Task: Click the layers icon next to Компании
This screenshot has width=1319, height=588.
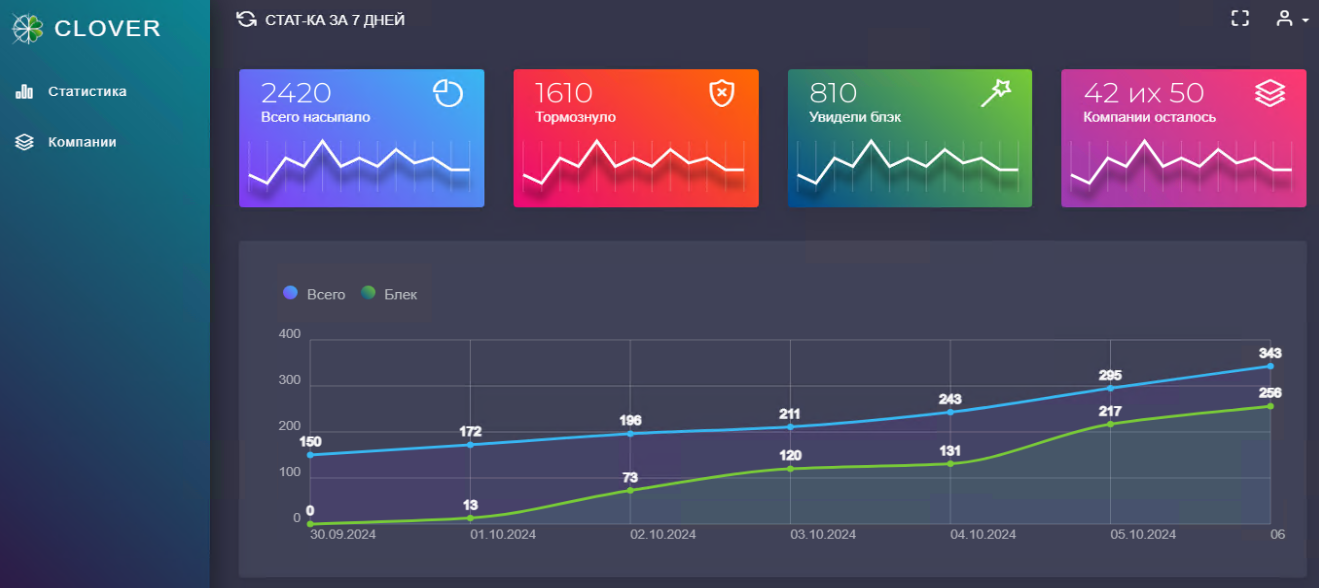Action: (25, 142)
